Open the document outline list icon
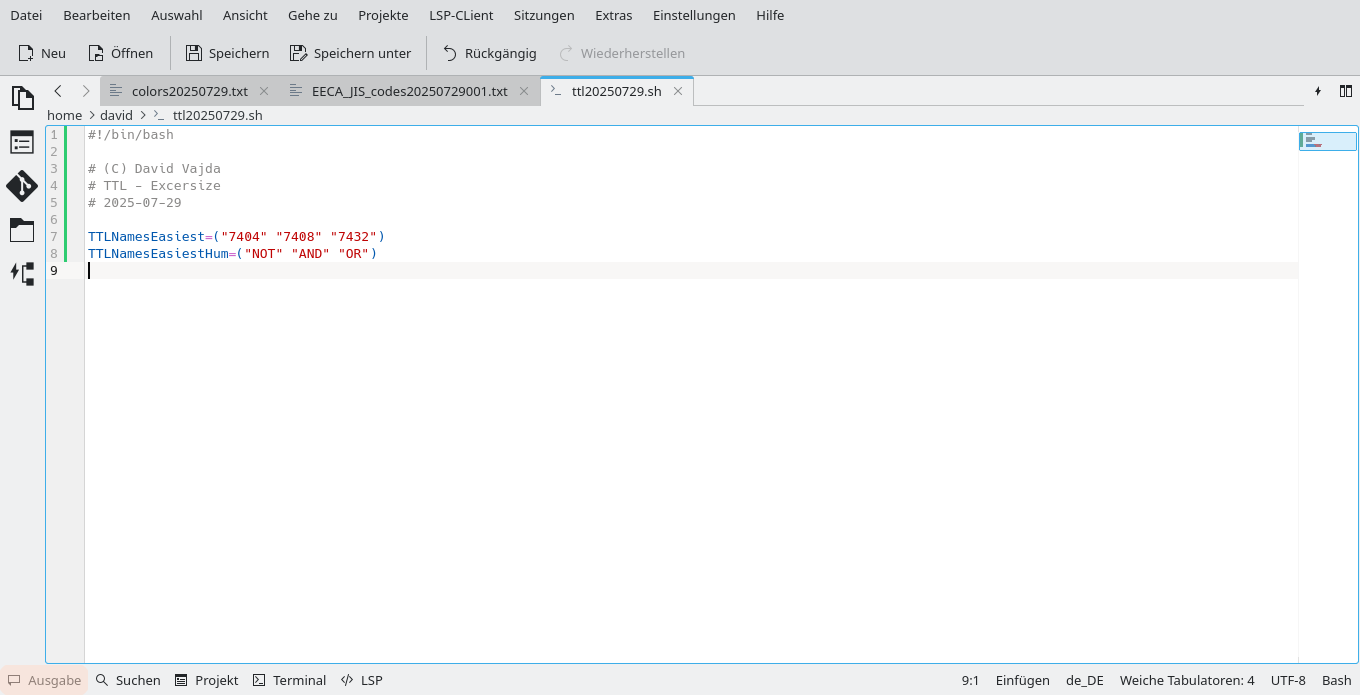Image resolution: width=1360 pixels, height=695 pixels. [22, 142]
